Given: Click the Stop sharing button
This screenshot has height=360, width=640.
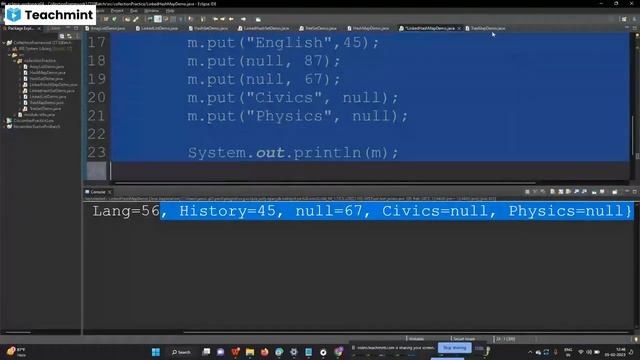Looking at the screenshot, I should pos(454,348).
